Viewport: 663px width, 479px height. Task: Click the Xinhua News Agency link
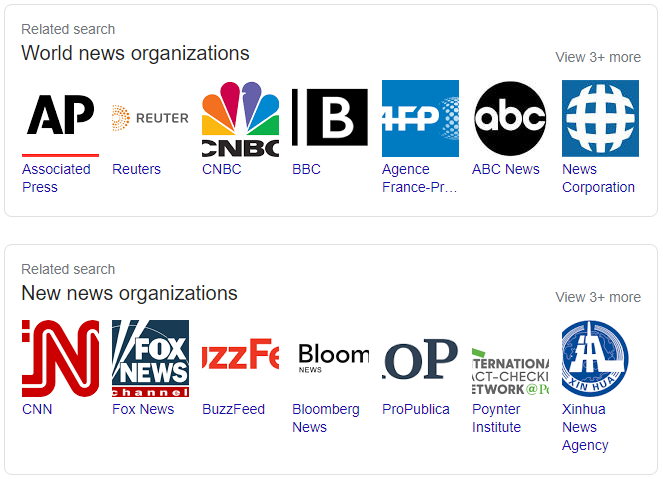585,427
